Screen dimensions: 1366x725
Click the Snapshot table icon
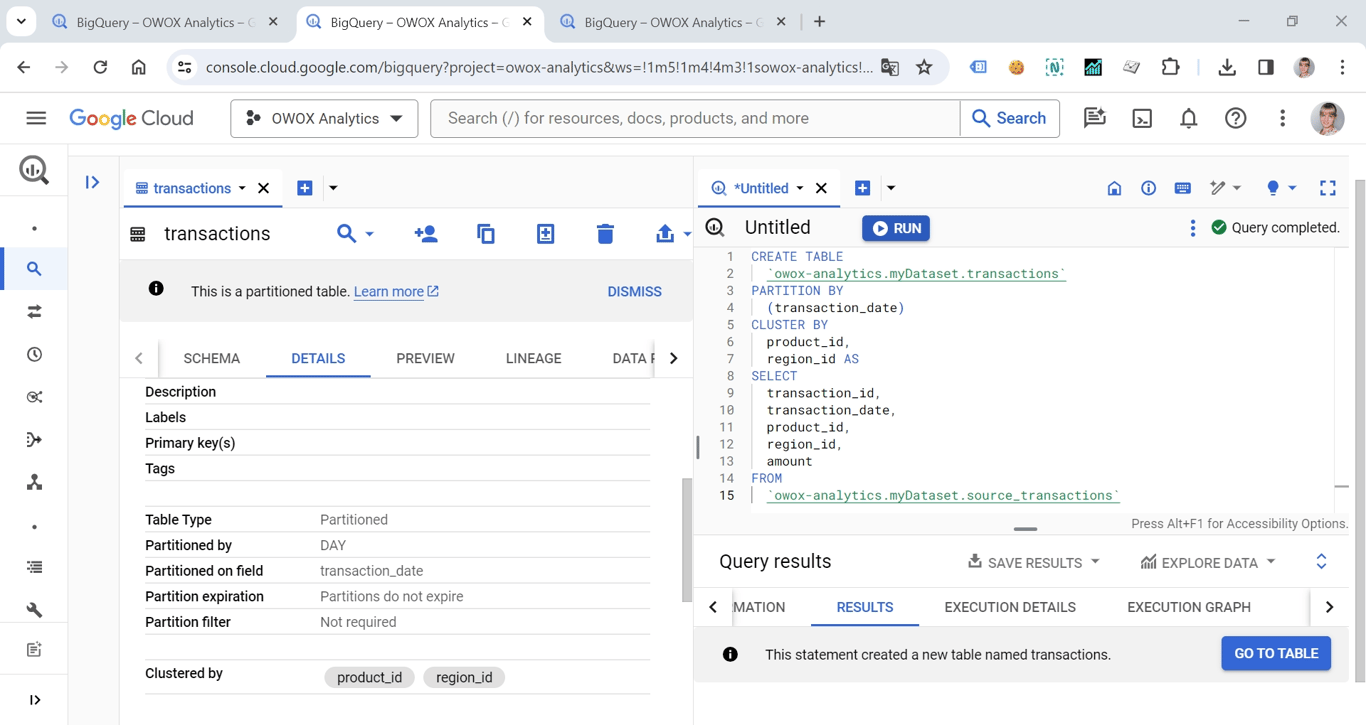545,234
